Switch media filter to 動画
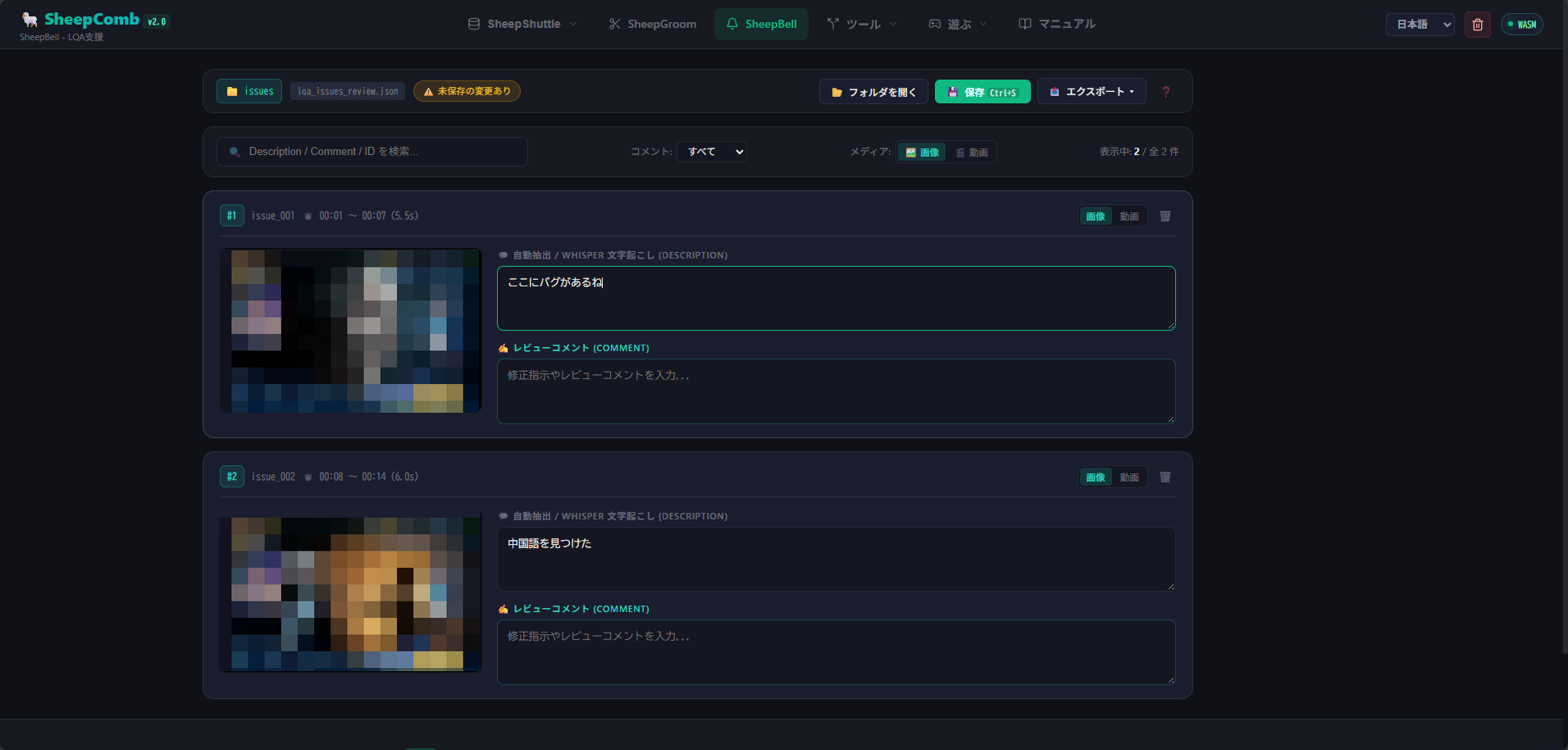Image resolution: width=1568 pixels, height=750 pixels. (972, 152)
